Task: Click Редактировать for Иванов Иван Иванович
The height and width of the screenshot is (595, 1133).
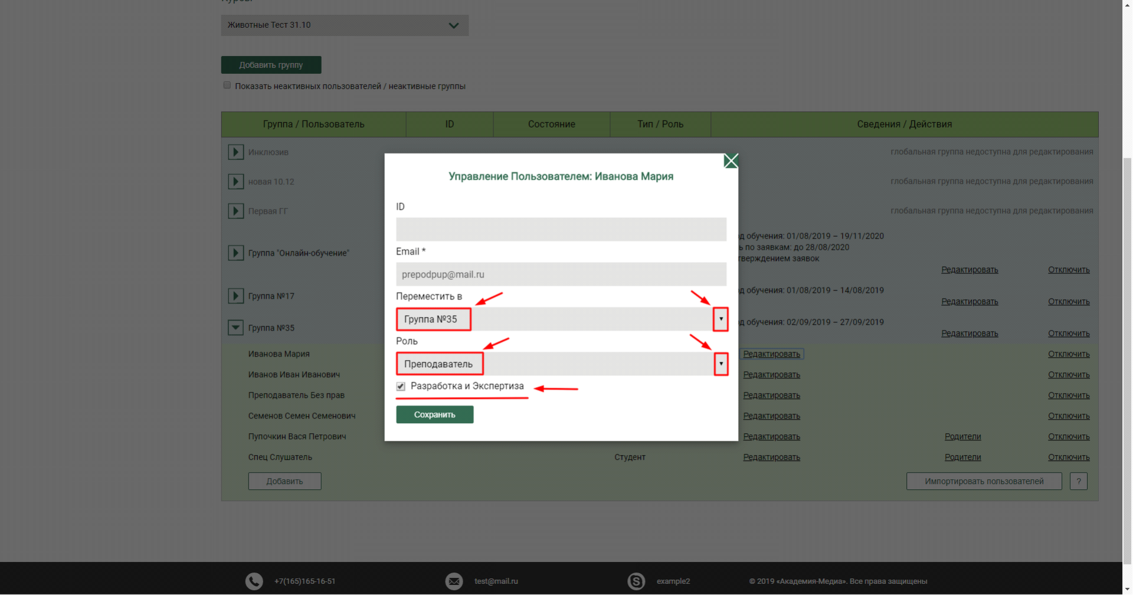Action: 772,374
